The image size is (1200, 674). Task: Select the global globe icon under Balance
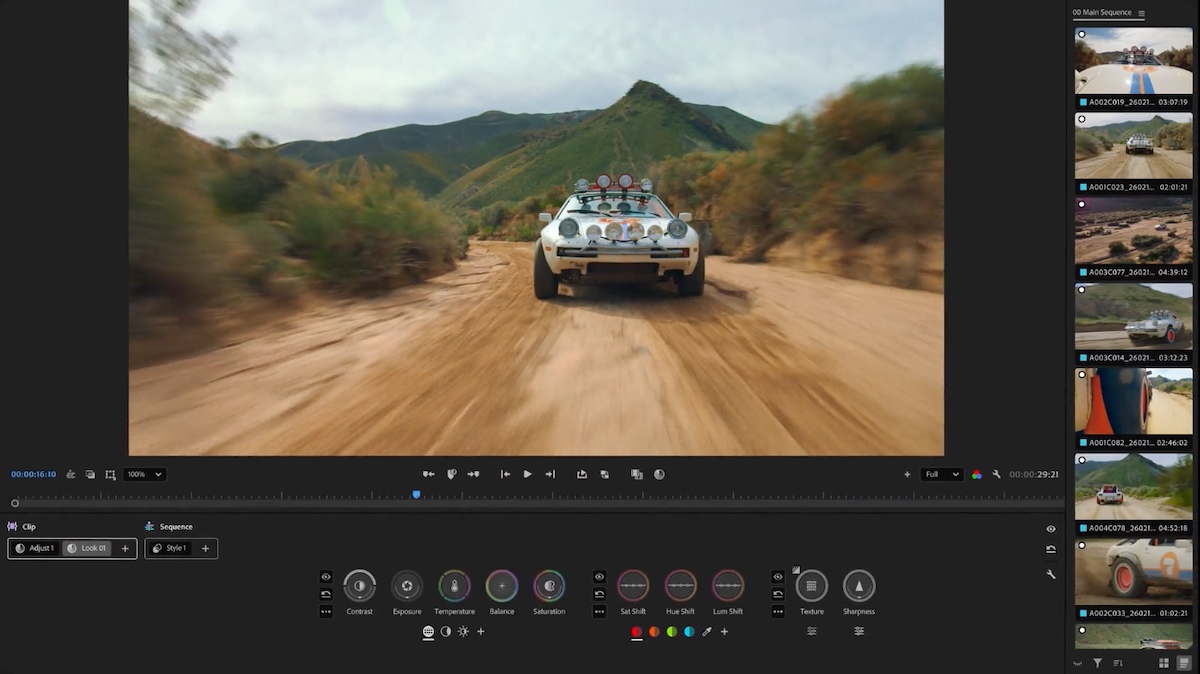click(428, 632)
